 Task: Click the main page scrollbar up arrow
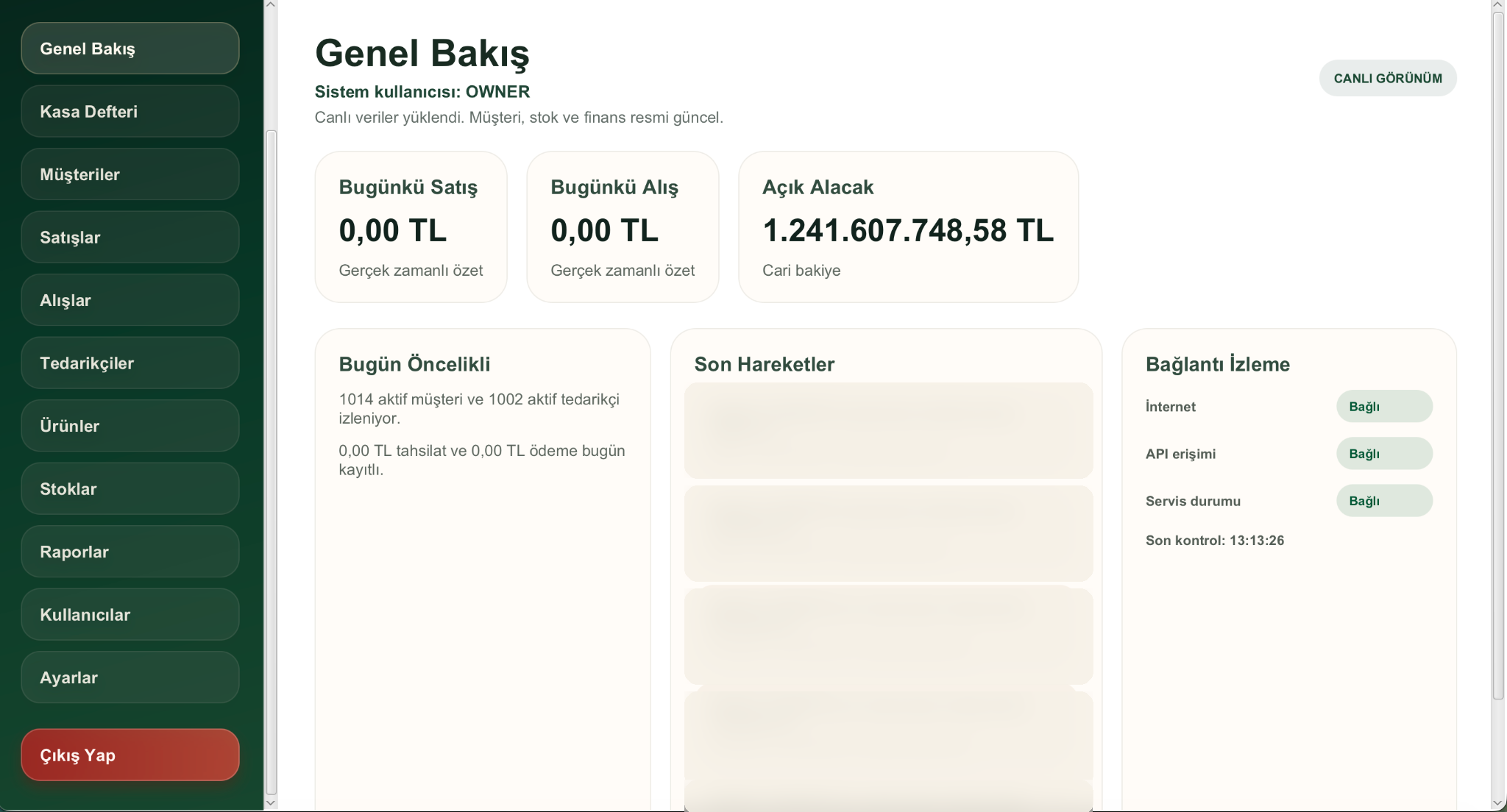(x=1498, y=5)
